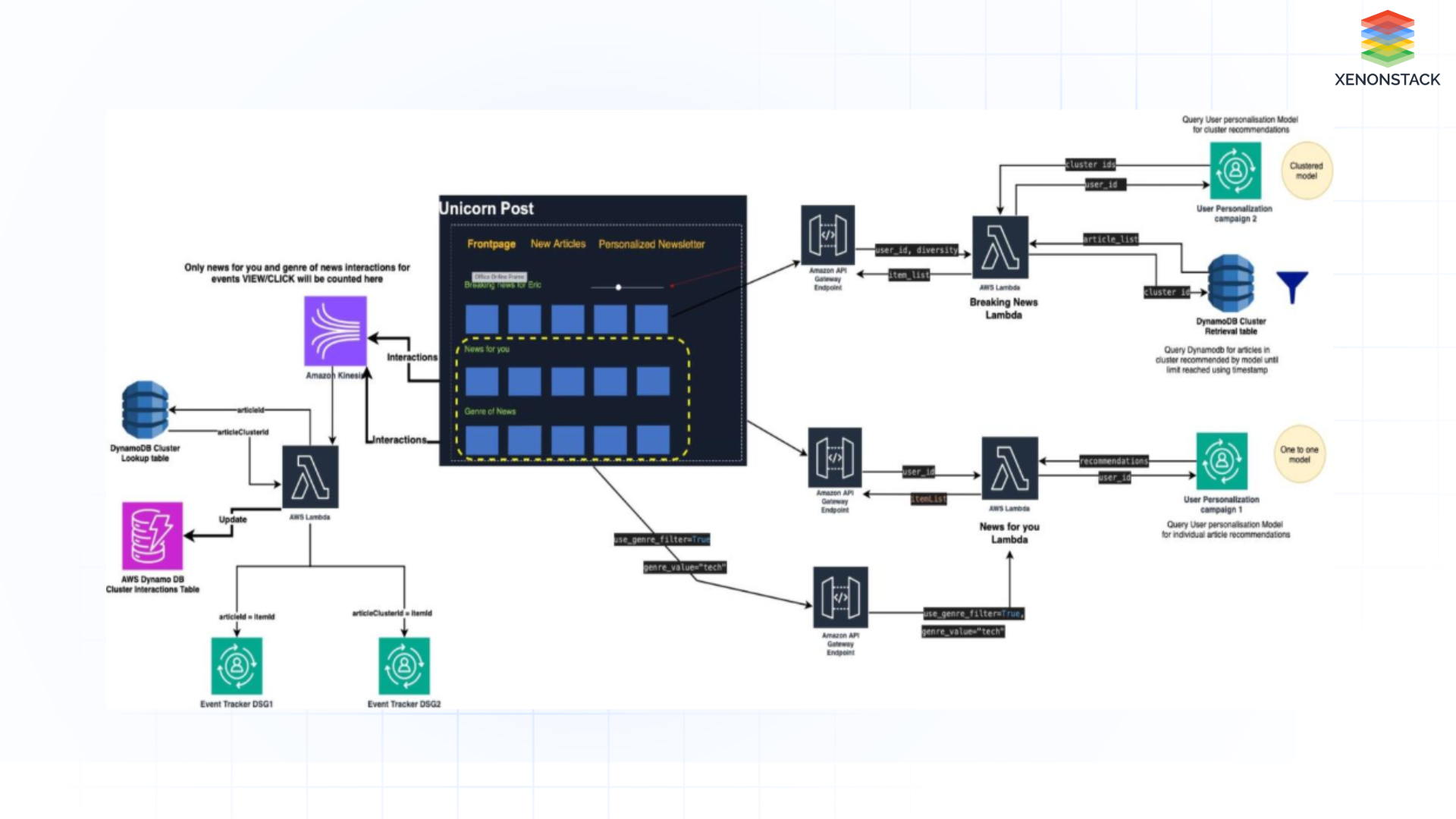Open the Frontpage tab in Unicorn Post
The image size is (1456, 819).
click(x=491, y=244)
